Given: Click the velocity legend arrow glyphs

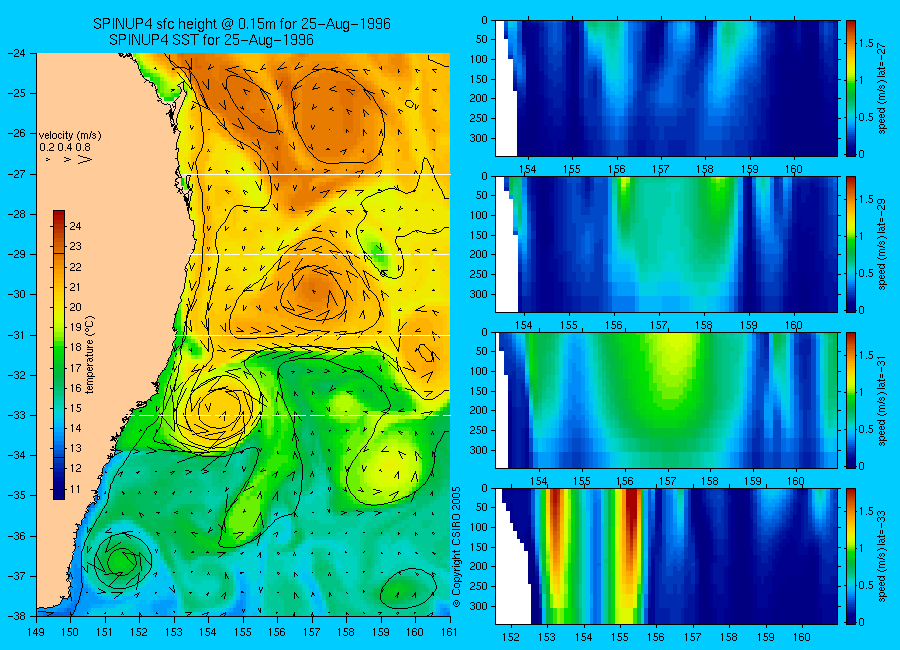Looking at the screenshot, I should (x=68, y=159).
